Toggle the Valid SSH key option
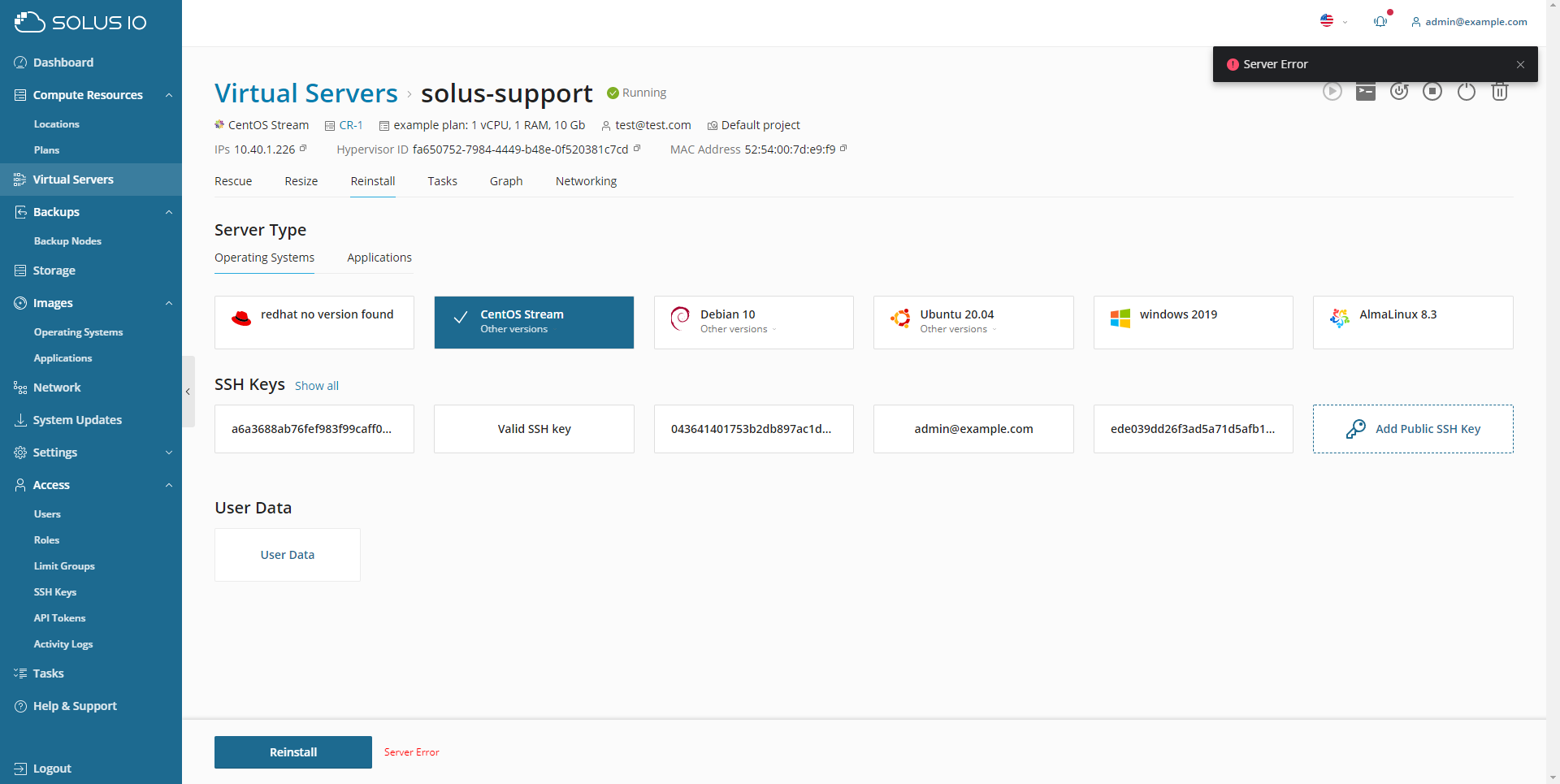This screenshot has width=1560, height=784. point(534,429)
